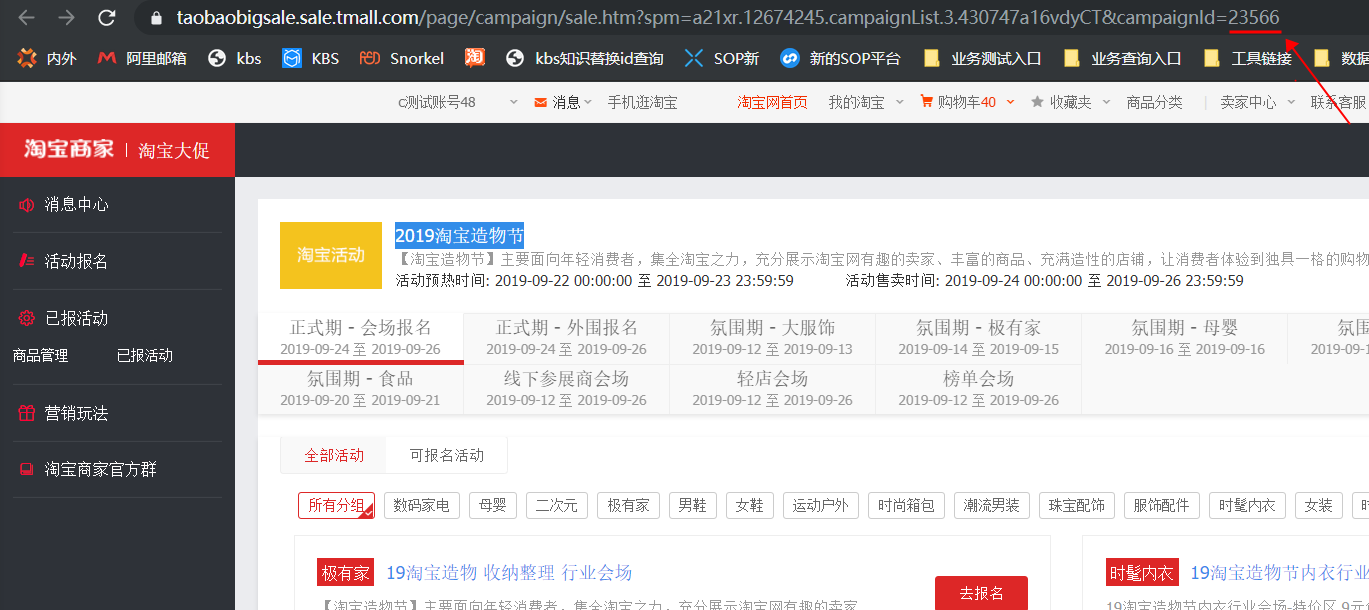Expand the 卖家中心 dropdown arrow
1369x610 pixels.
(x=1291, y=102)
